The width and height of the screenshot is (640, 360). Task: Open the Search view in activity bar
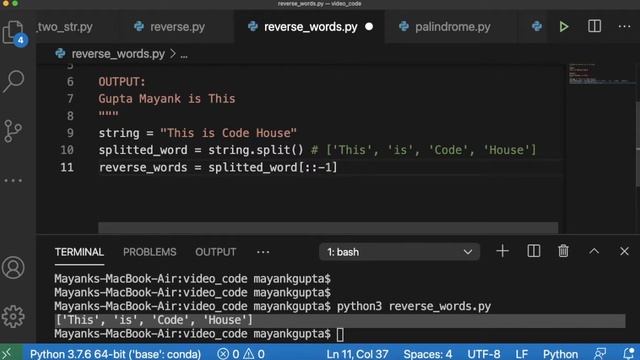(13, 81)
